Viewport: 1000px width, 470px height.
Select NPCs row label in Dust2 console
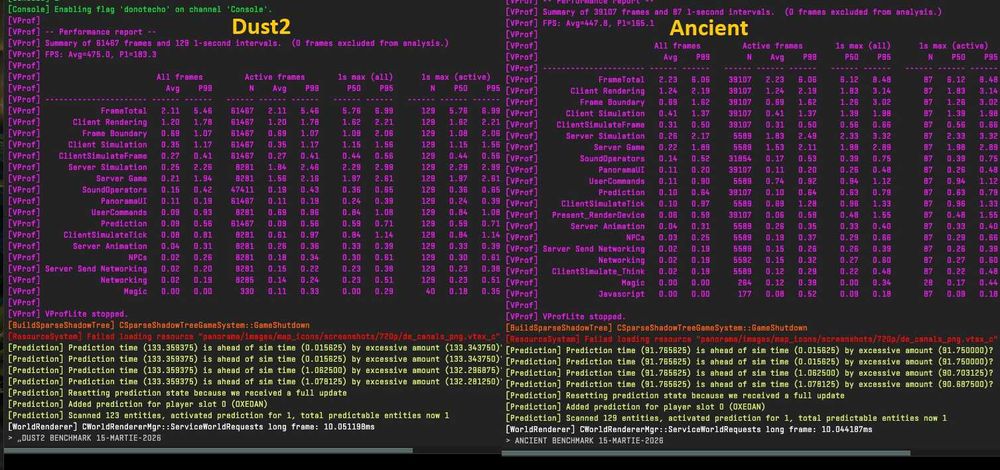(x=137, y=258)
